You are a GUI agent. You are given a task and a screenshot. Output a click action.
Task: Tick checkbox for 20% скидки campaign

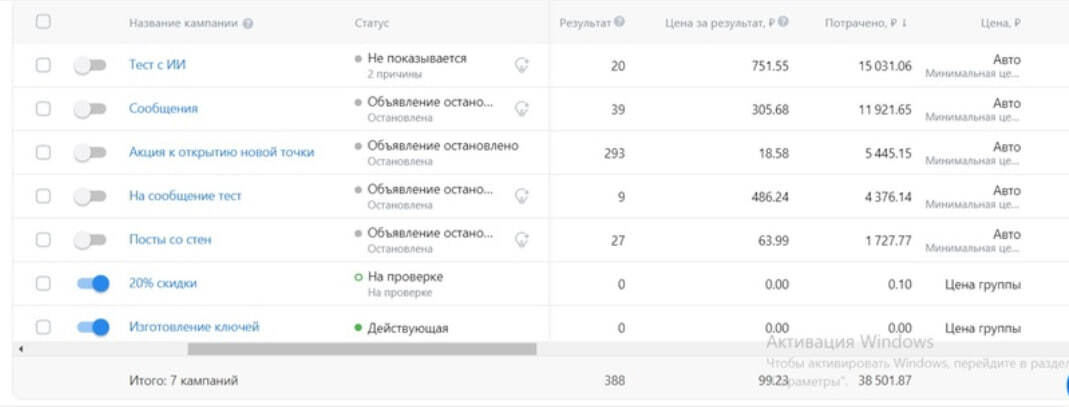coord(43,284)
